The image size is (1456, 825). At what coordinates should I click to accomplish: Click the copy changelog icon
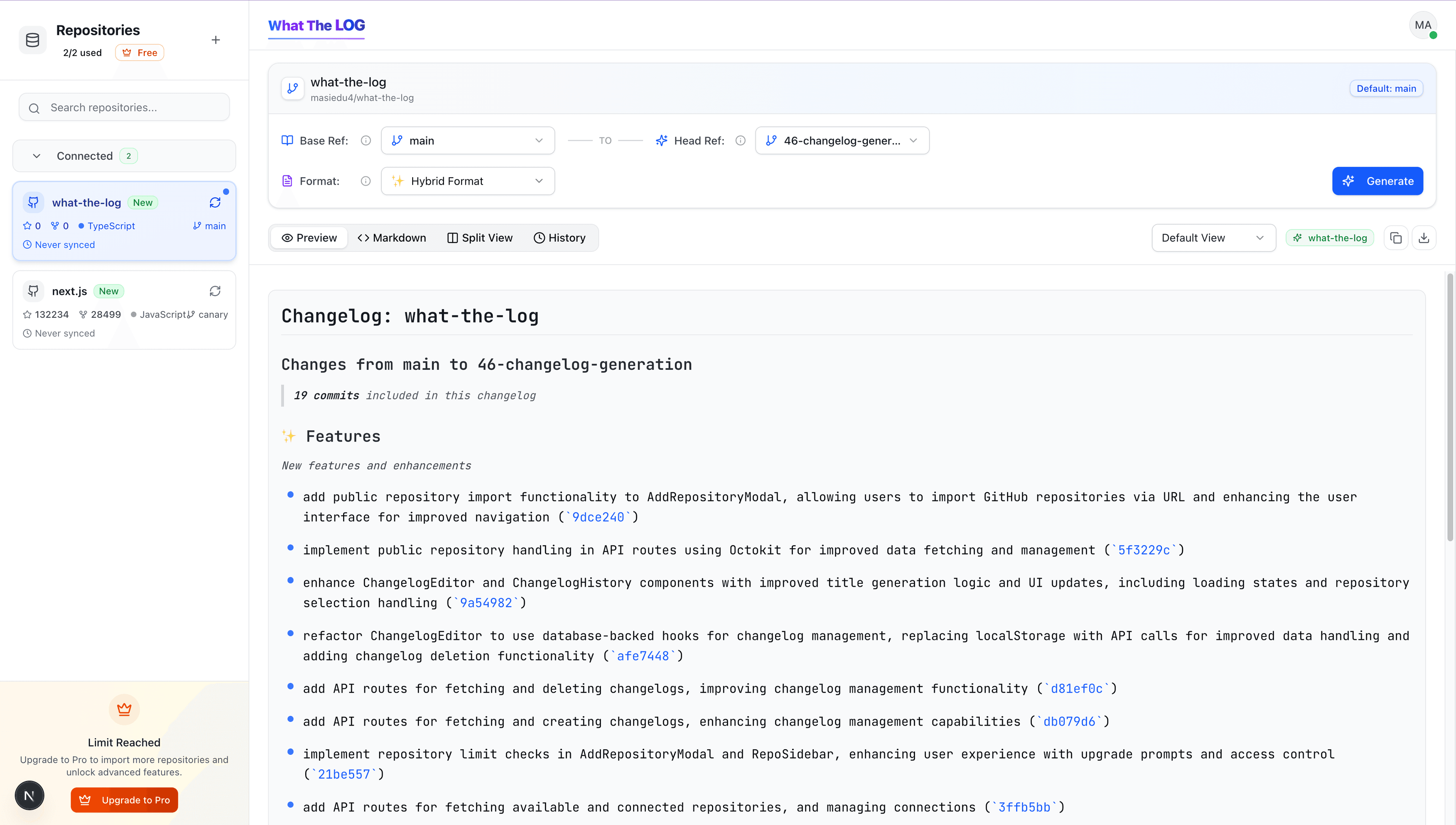click(x=1396, y=237)
